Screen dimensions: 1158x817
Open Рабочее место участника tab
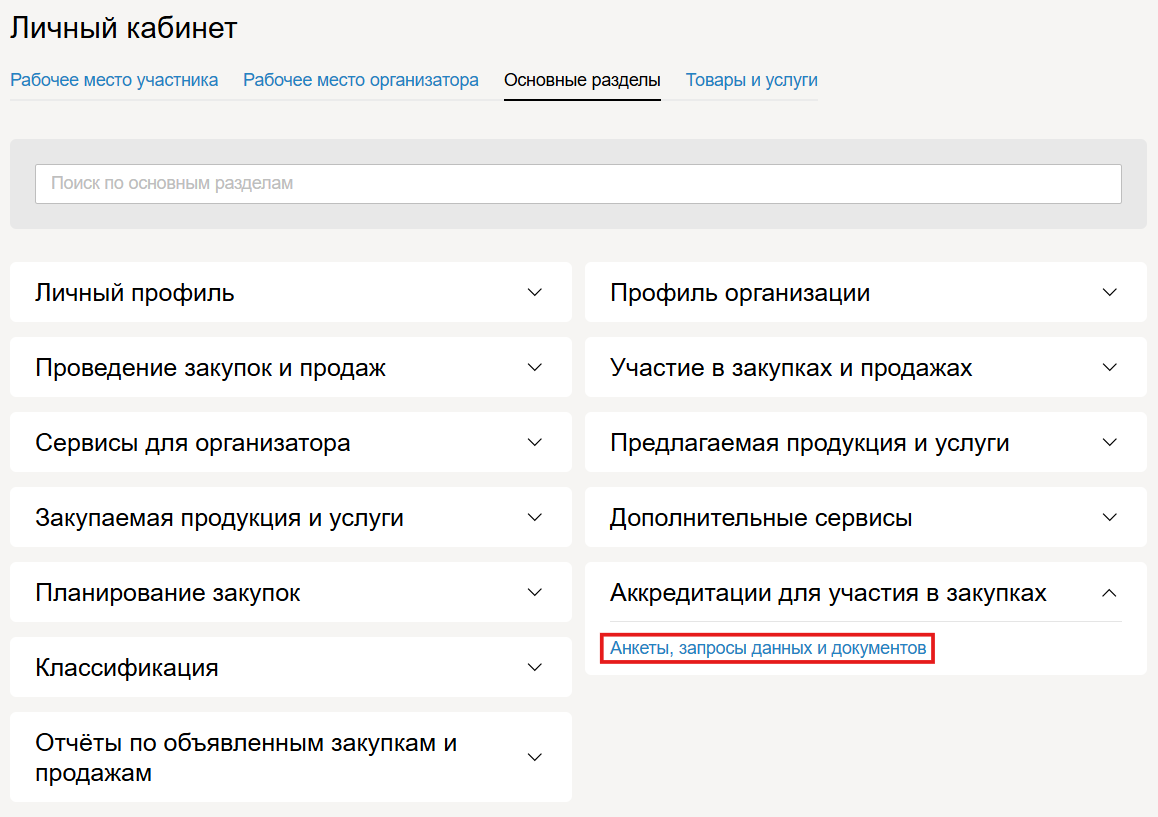(114, 80)
